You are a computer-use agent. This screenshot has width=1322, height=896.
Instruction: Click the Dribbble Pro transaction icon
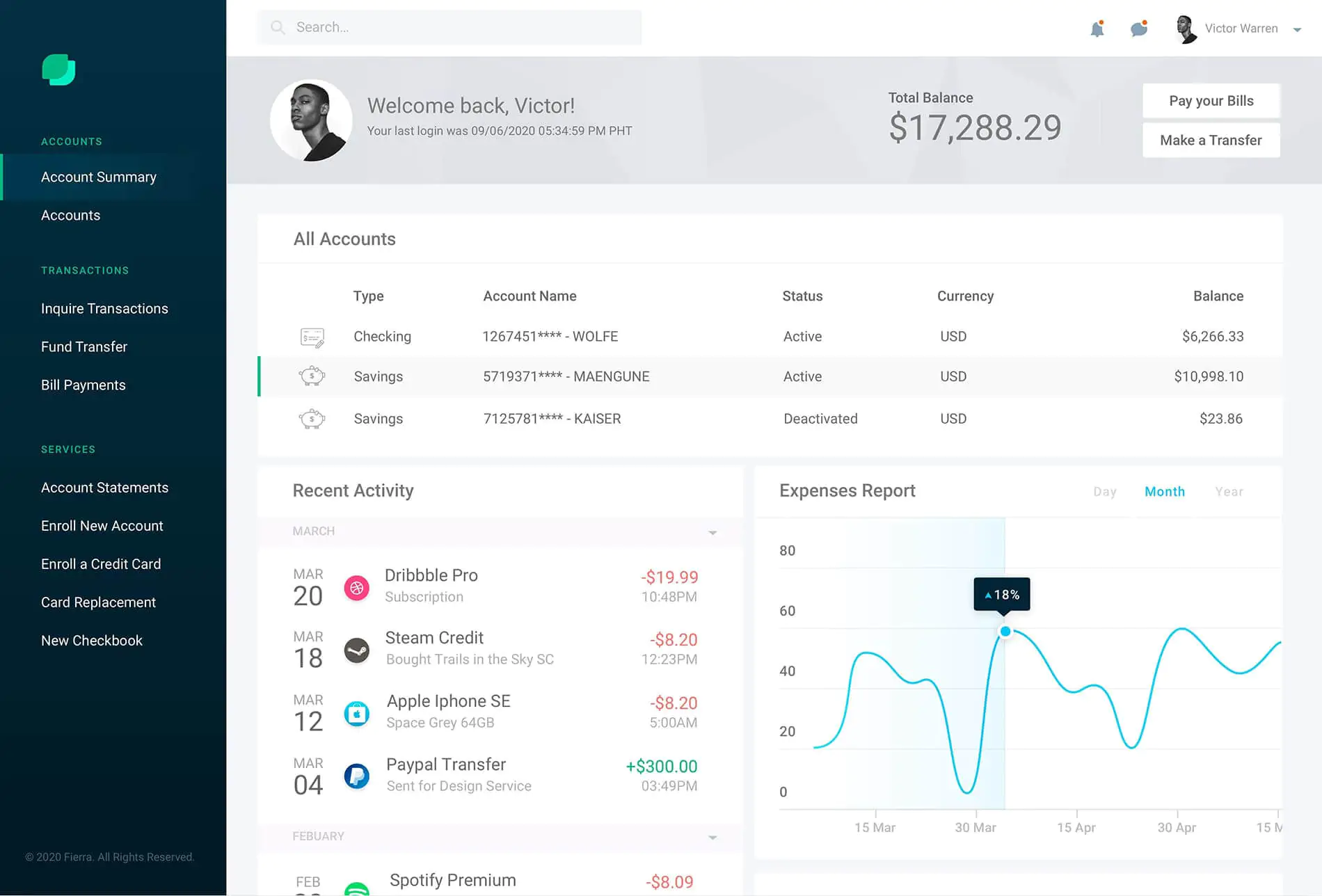click(357, 588)
